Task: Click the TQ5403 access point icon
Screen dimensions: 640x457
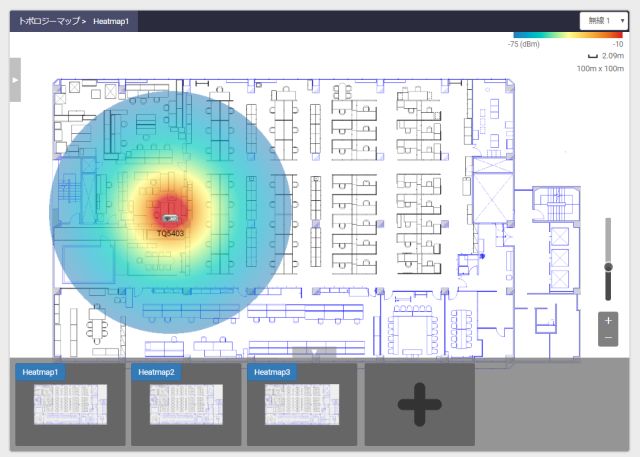Action: [x=170, y=218]
